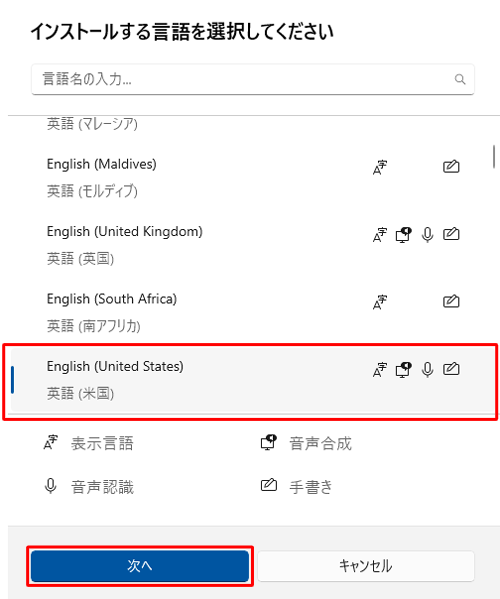
Task: Click the 音声合成 legend icon
Action: point(269,442)
